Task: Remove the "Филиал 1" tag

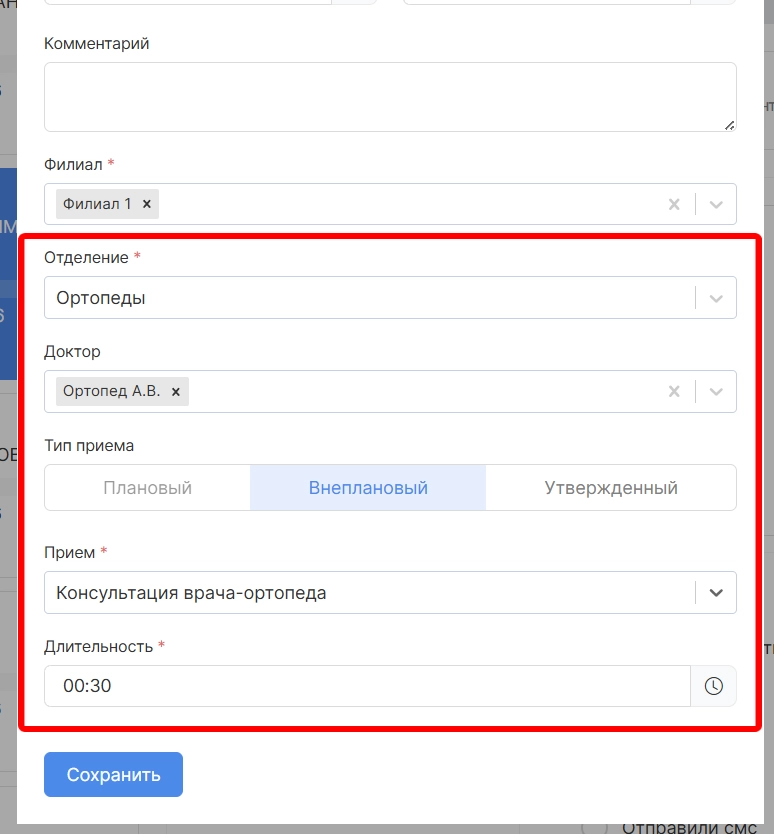Action: point(147,204)
